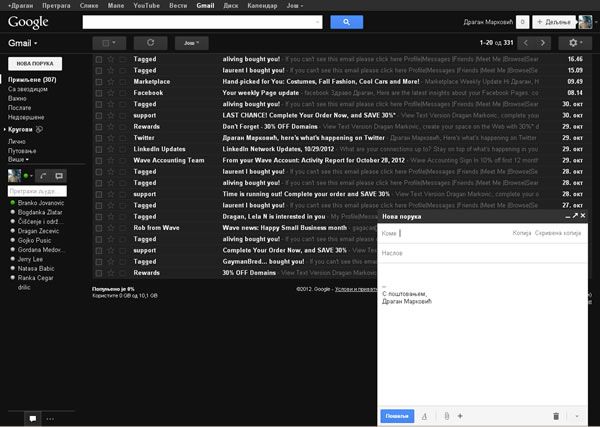This screenshot has height=427, width=600.
Task: Open search options arrow in search box
Action: pos(318,22)
